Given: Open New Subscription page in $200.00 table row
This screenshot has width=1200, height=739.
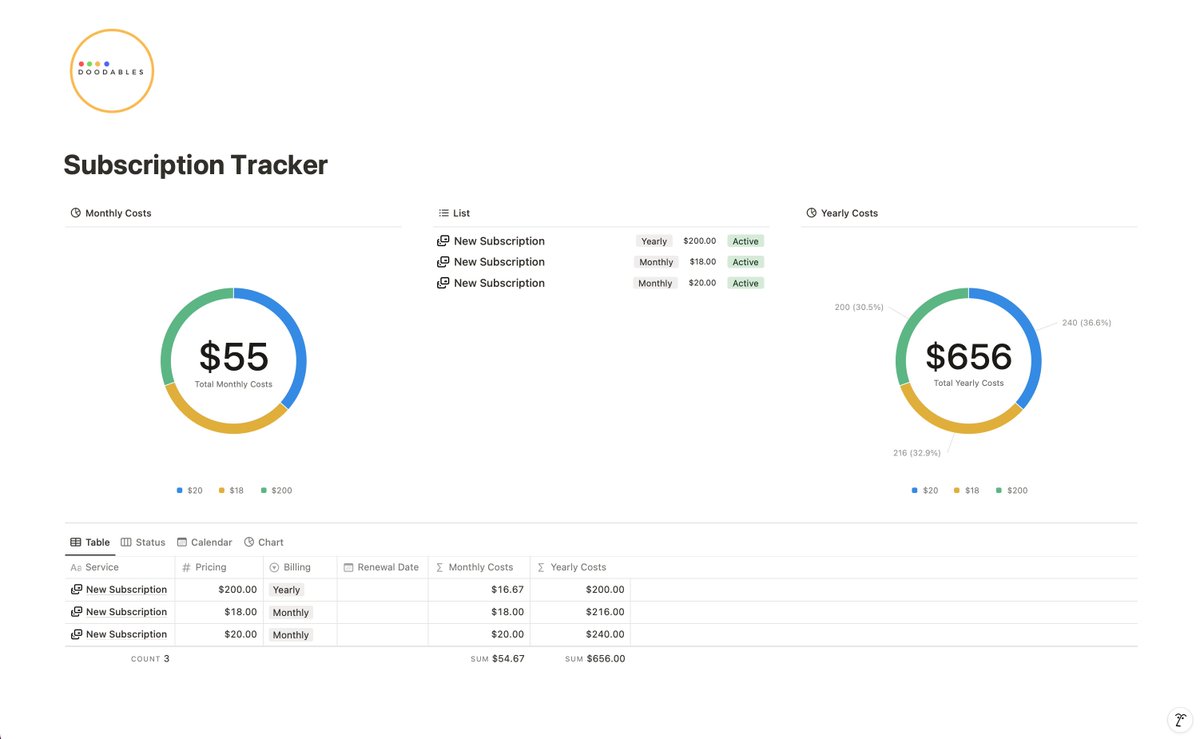Looking at the screenshot, I should coord(126,590).
